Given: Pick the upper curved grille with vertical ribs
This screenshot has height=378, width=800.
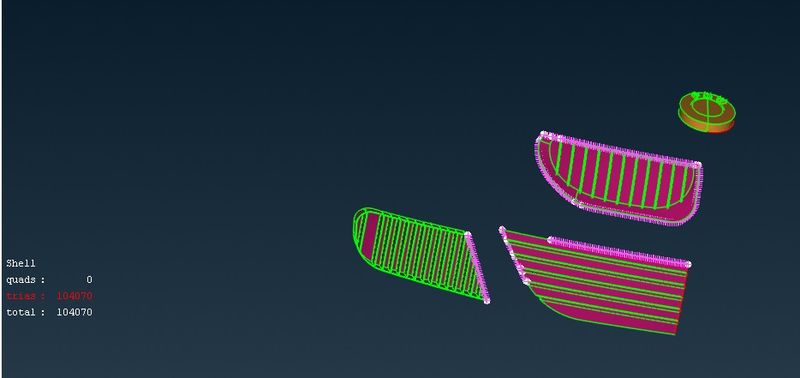Looking at the screenshot, I should click(x=618, y=178).
